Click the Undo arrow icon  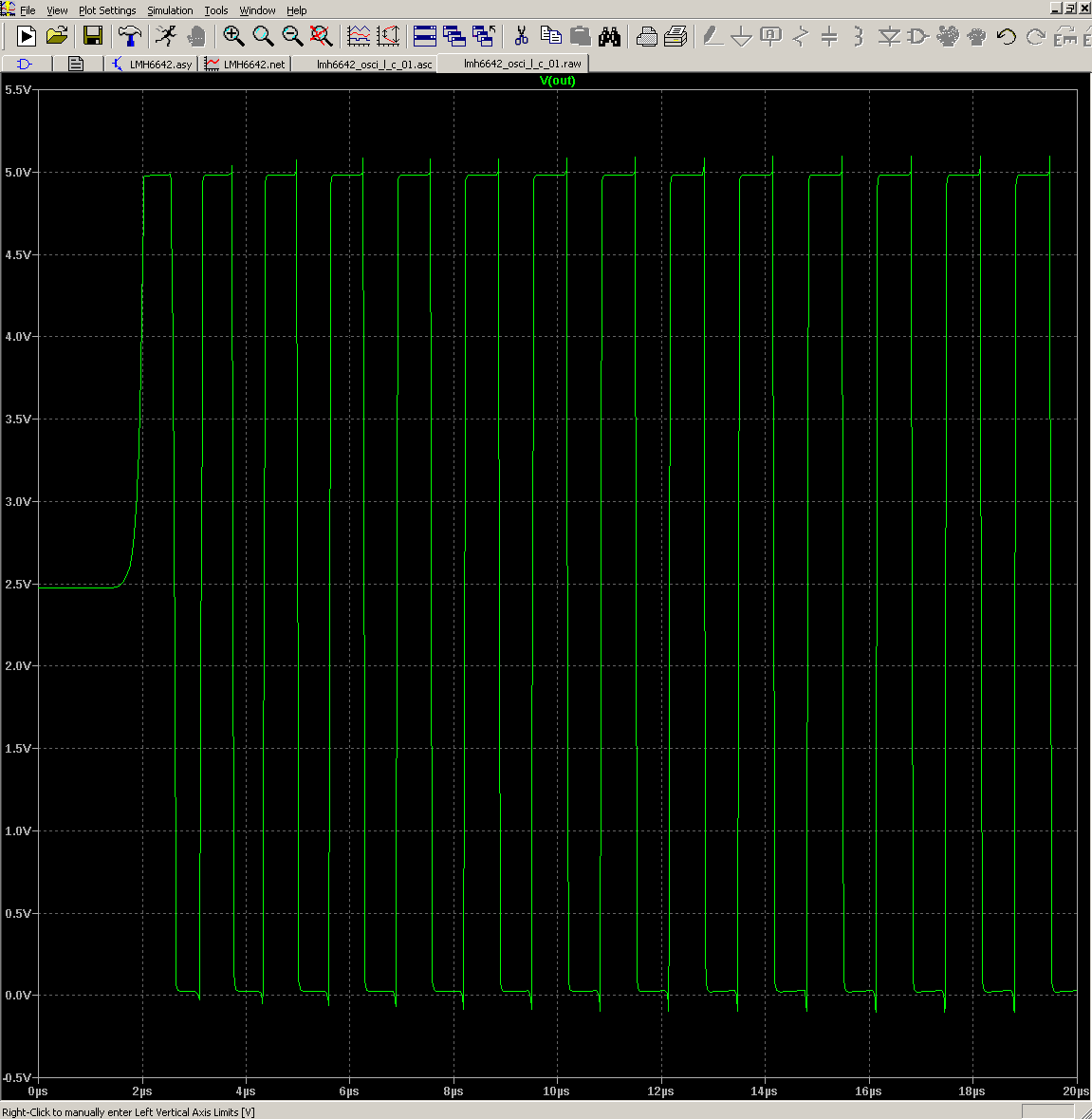pos(1007,36)
